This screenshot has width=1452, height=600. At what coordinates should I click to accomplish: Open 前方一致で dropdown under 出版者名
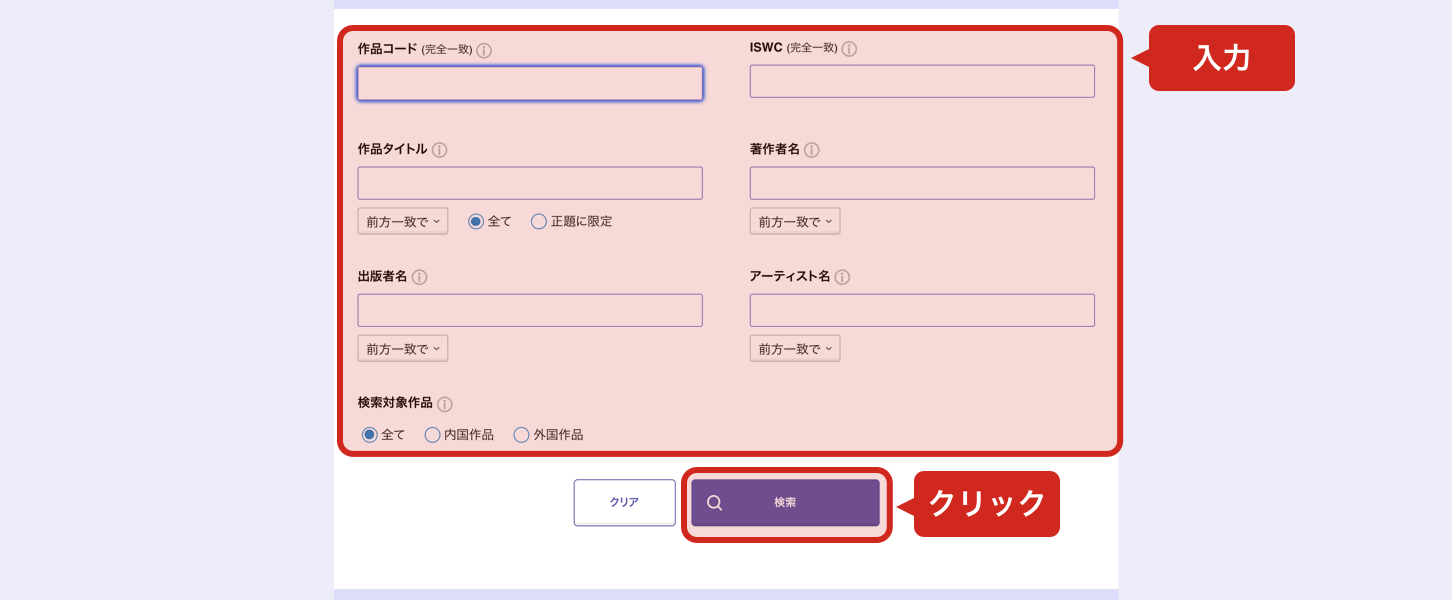click(x=403, y=348)
